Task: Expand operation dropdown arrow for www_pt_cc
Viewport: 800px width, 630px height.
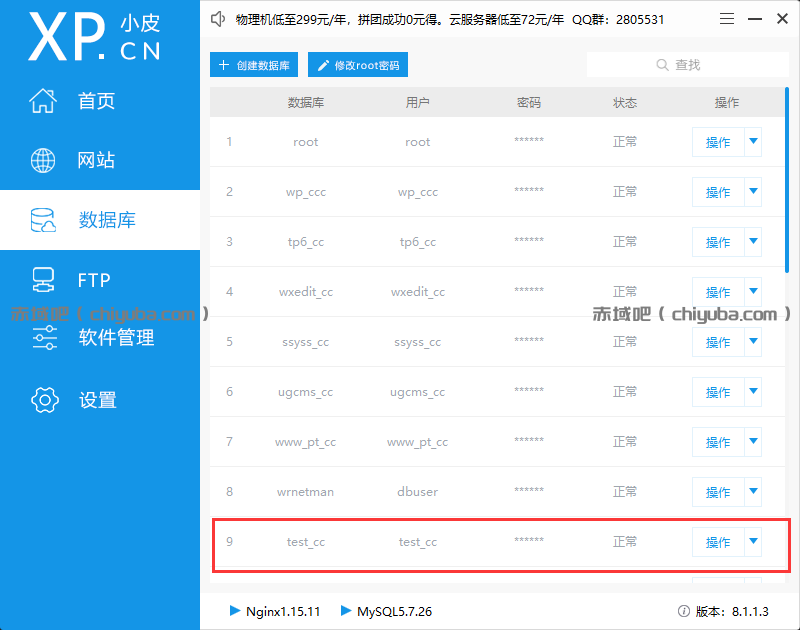Action: pyautogui.click(x=753, y=442)
